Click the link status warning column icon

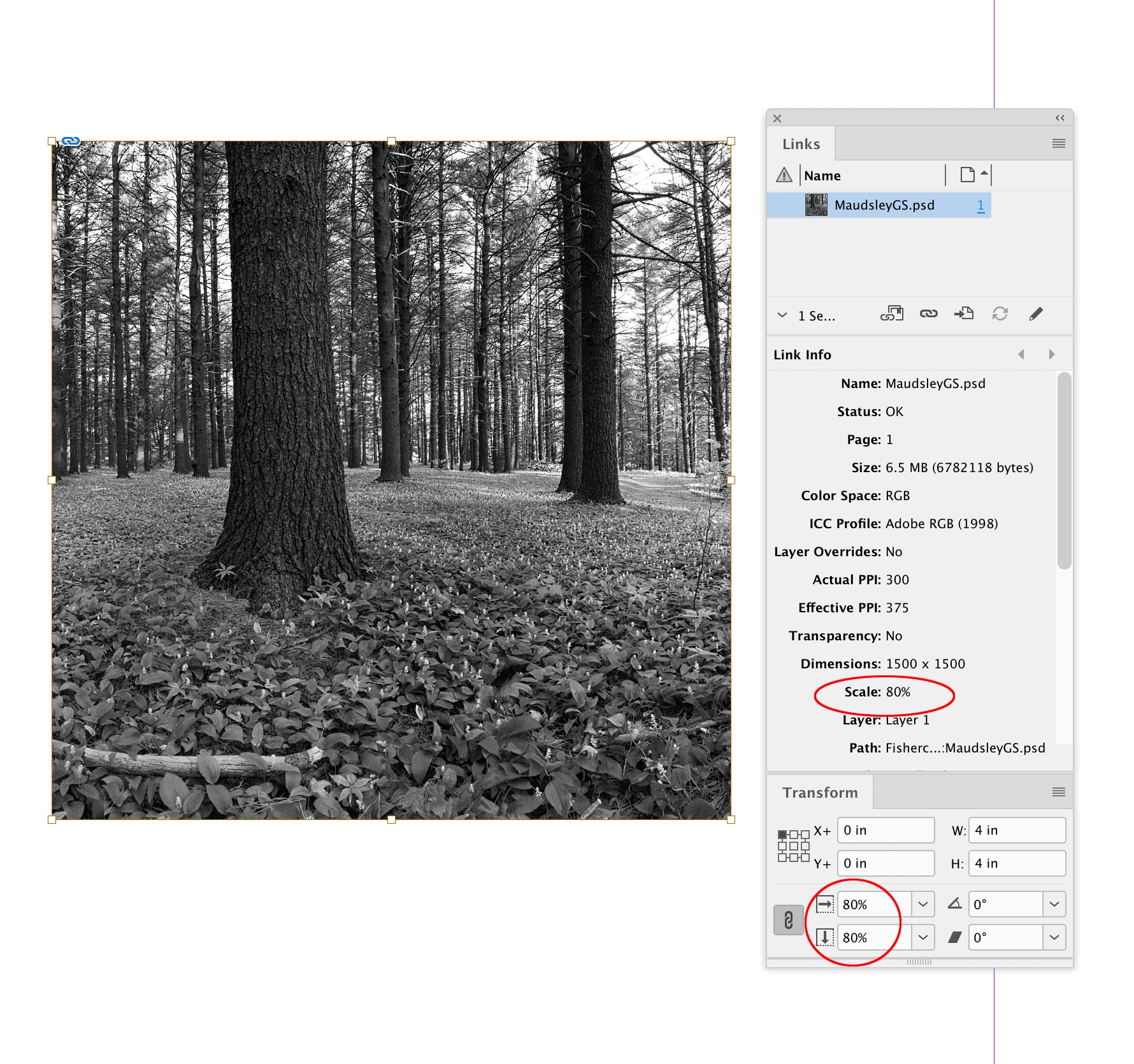click(x=784, y=175)
